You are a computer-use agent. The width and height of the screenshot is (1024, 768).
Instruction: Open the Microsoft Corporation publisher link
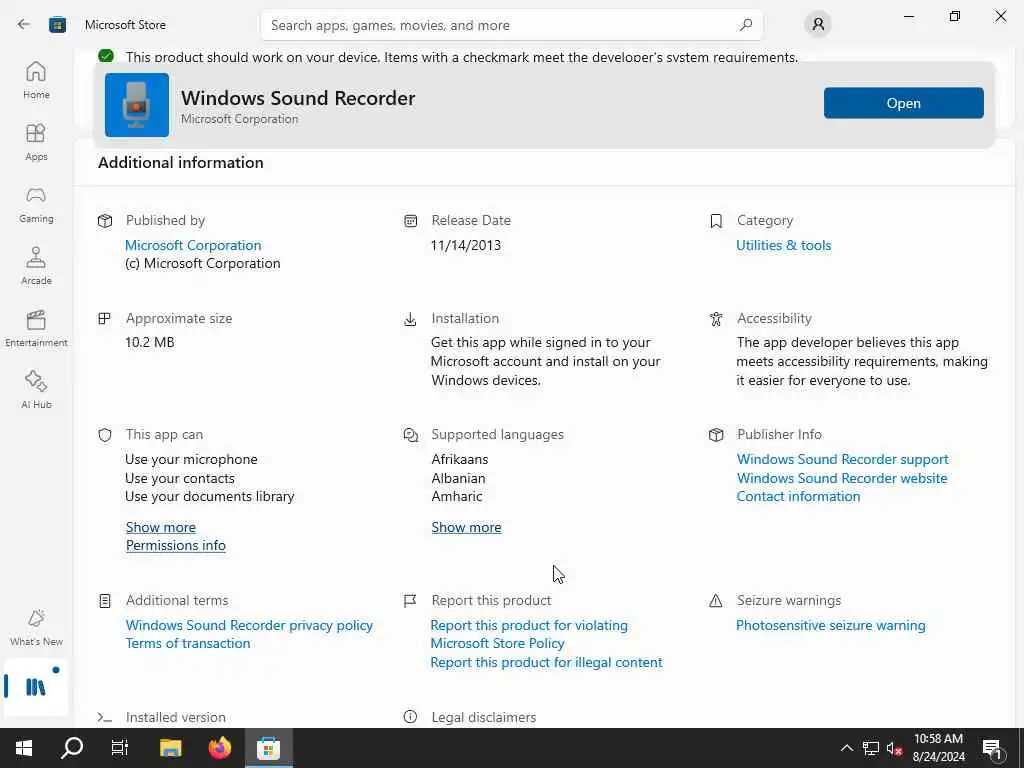tap(193, 246)
